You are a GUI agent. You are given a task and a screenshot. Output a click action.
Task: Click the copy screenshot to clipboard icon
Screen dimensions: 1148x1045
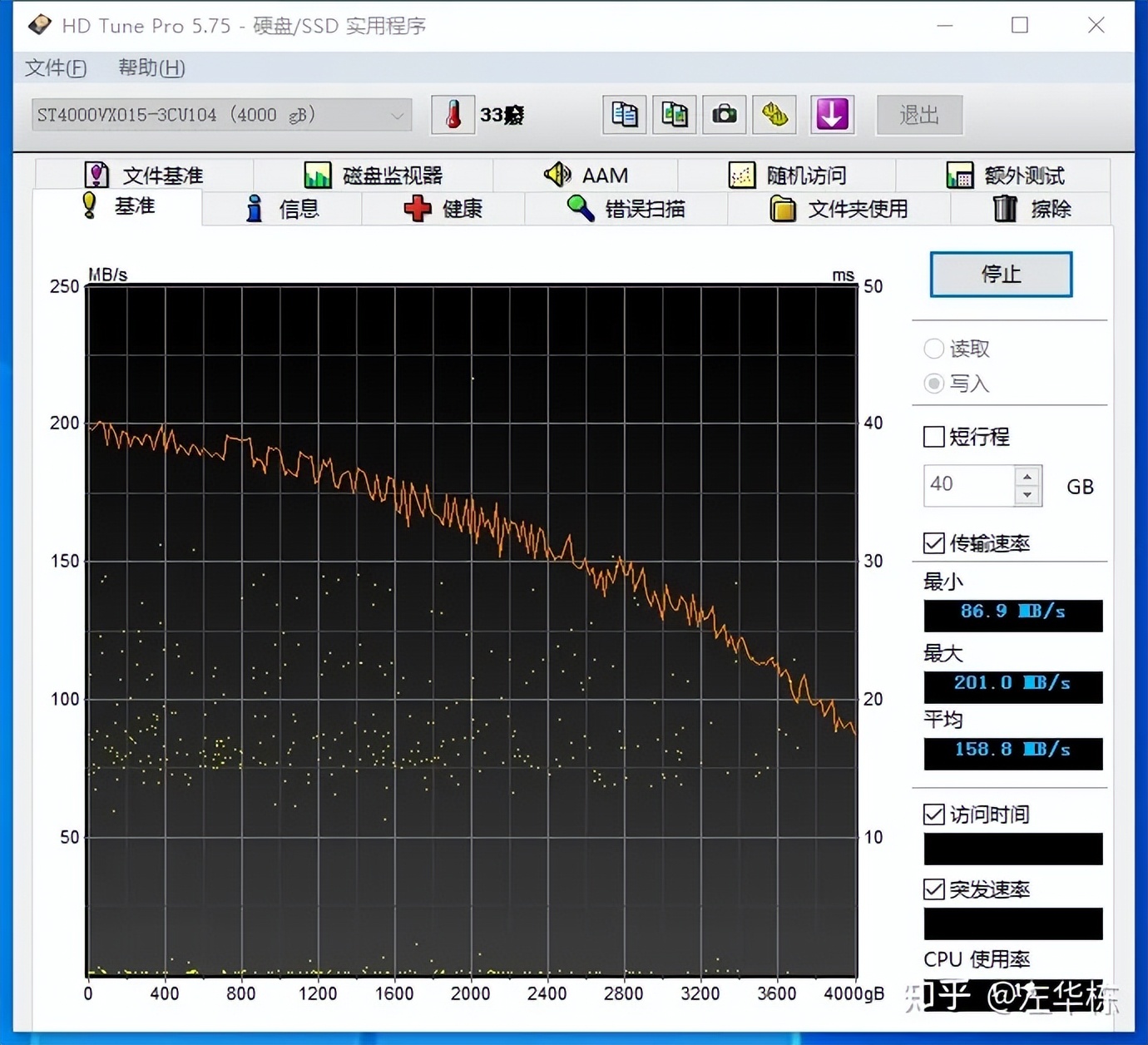[x=673, y=115]
